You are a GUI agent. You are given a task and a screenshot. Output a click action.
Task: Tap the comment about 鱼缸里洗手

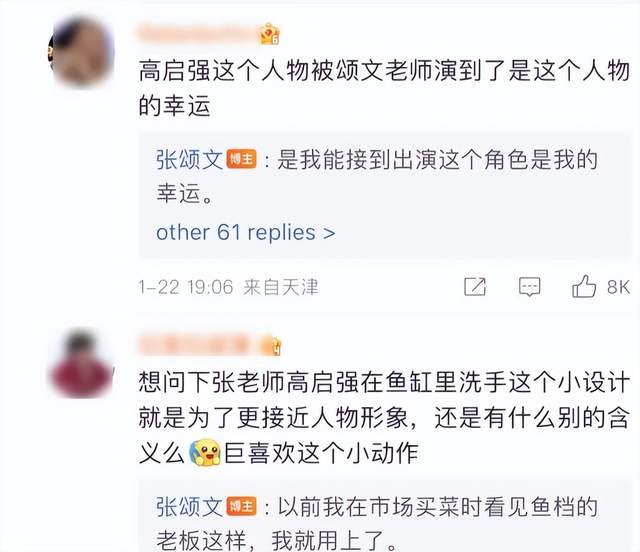click(x=384, y=418)
